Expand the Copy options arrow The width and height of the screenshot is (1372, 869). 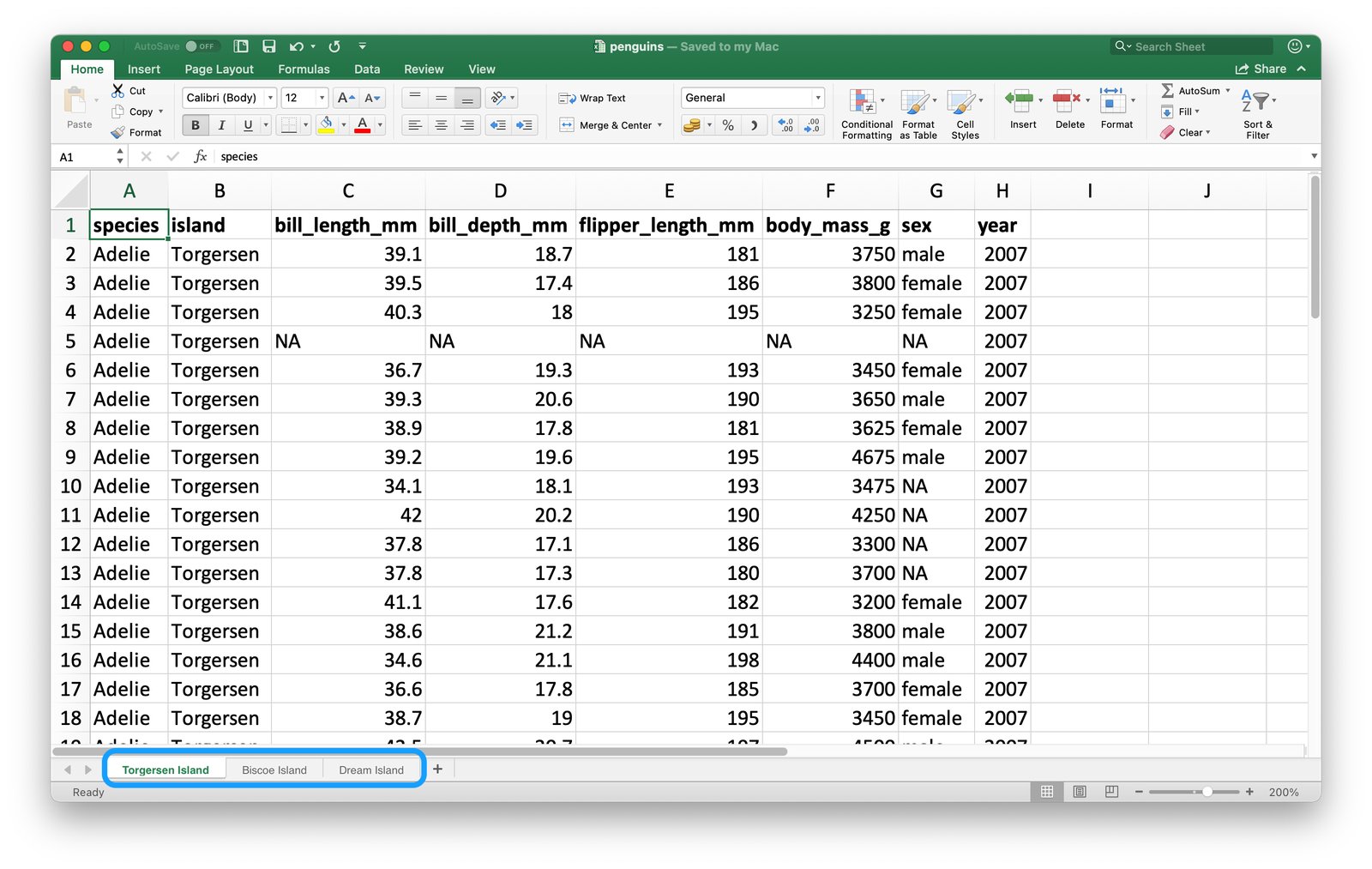tap(160, 112)
